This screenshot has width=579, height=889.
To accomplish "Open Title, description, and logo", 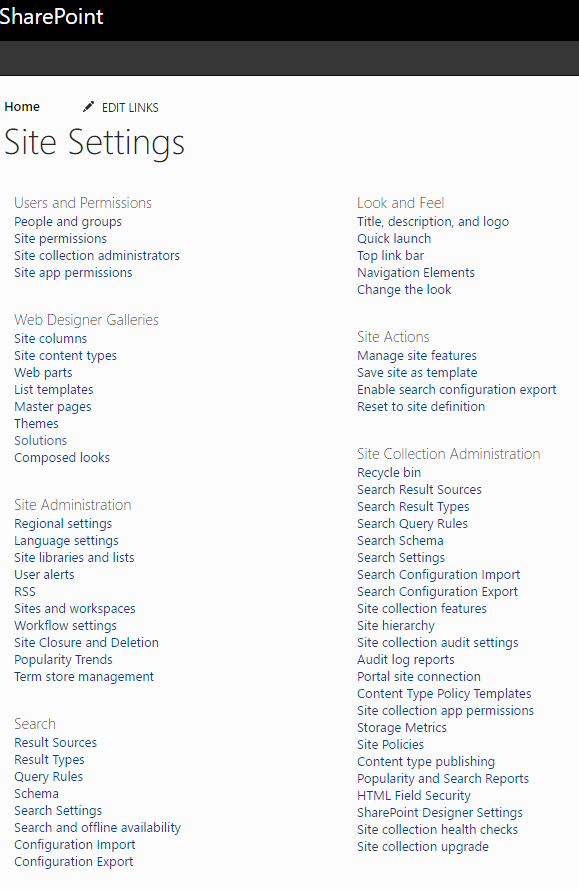I will point(433,222).
